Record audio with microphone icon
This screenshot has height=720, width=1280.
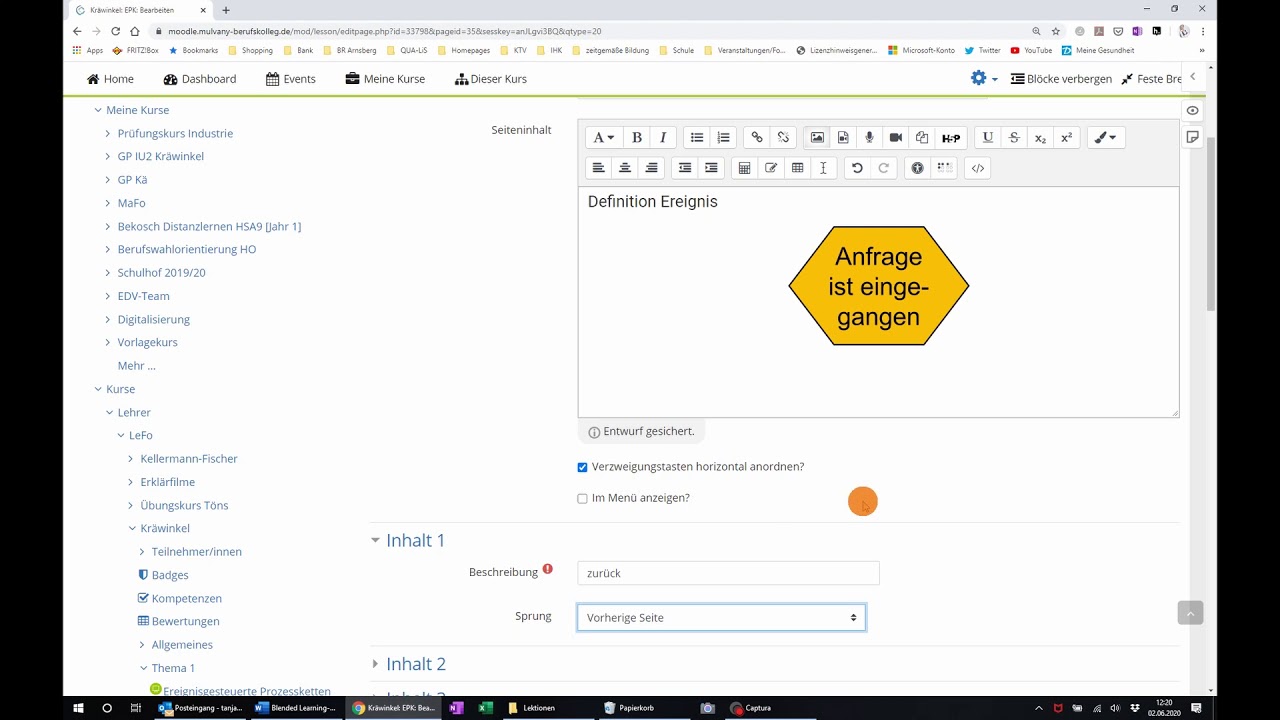869,138
